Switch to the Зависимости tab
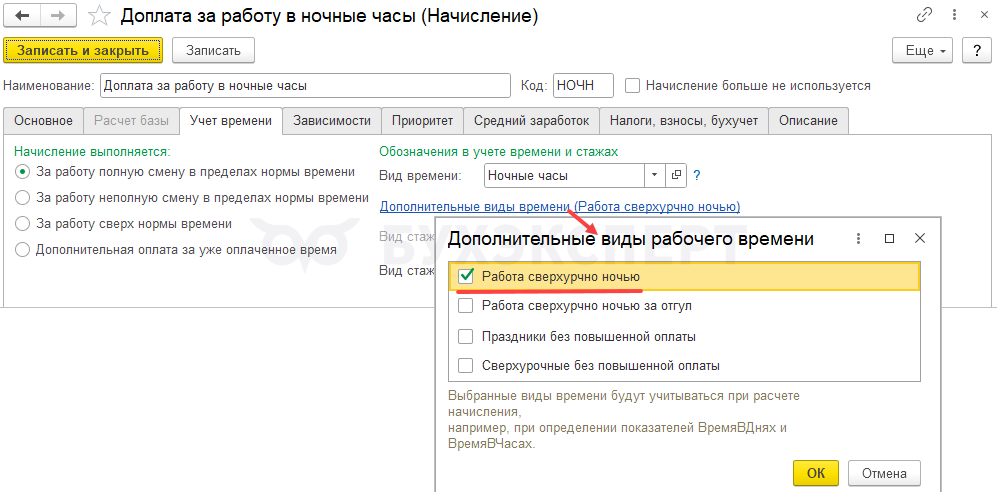This screenshot has width=997, height=492. pos(332,121)
